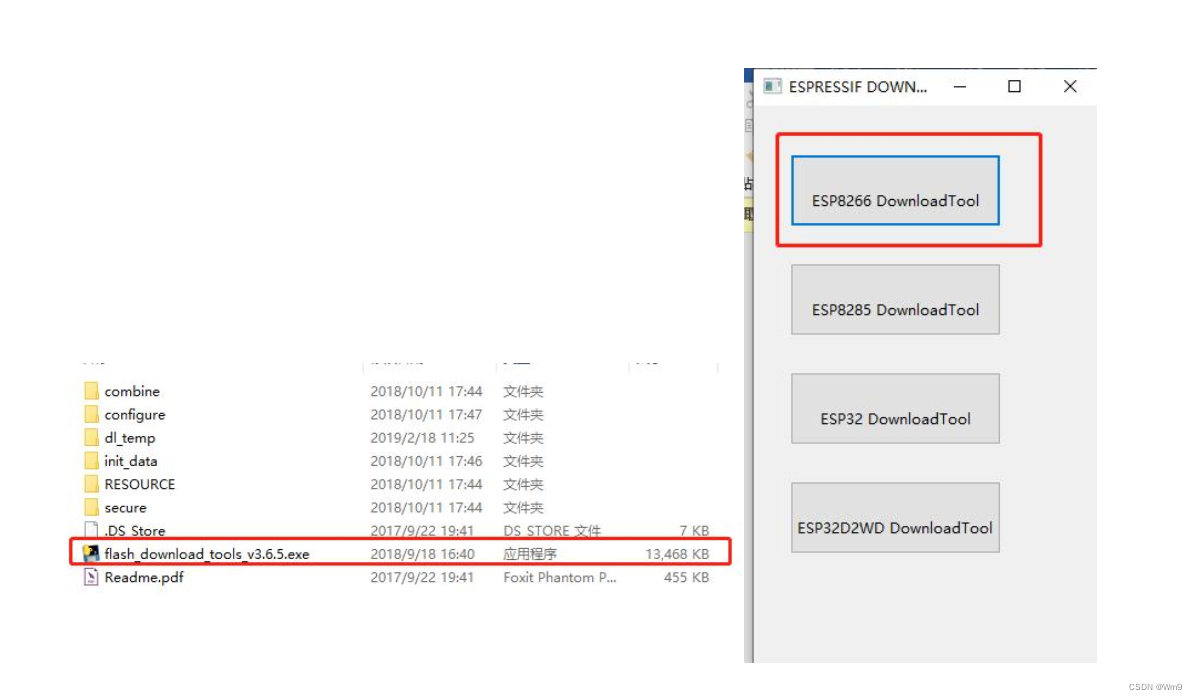The height and width of the screenshot is (700, 1197).
Task: Start ESP32D2WD DownloadTool
Action: 895,518
